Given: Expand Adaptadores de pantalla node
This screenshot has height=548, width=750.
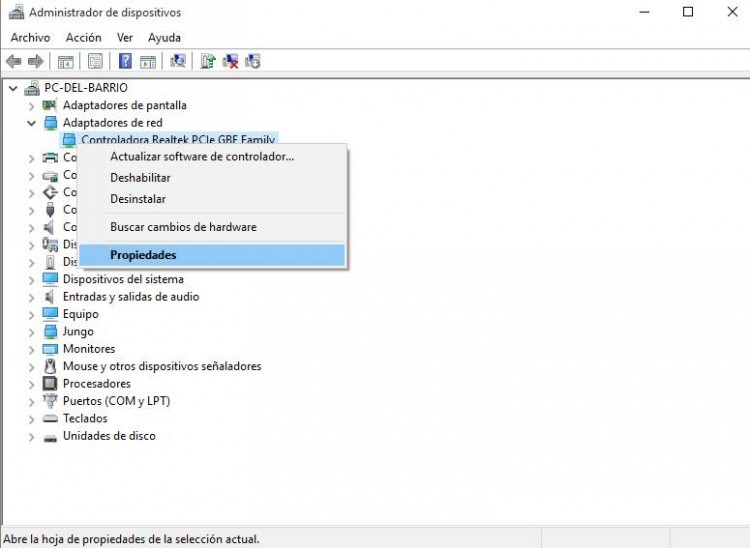Looking at the screenshot, I should pyautogui.click(x=32, y=105).
